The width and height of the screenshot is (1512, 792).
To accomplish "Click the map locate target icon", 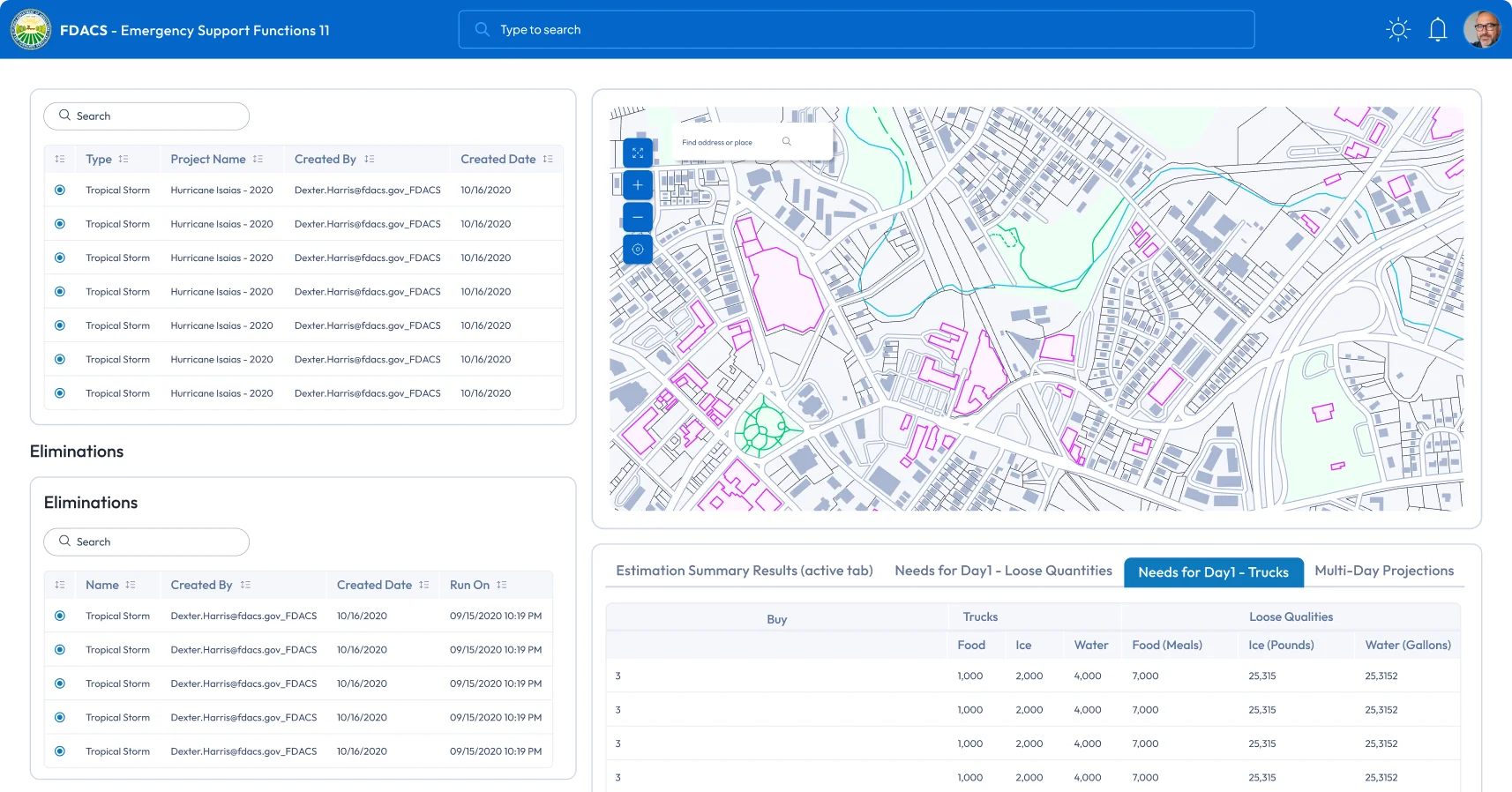I will coord(638,250).
